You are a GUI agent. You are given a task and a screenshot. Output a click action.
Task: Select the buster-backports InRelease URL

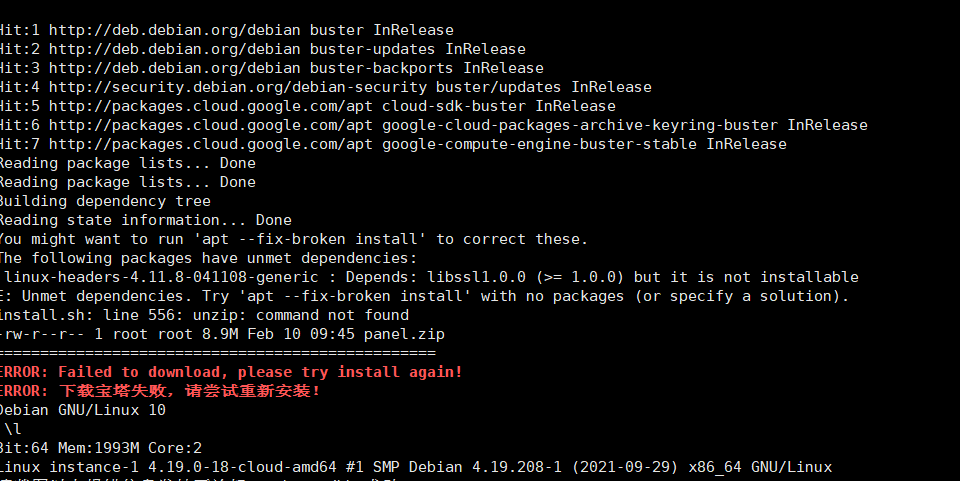tap(174, 68)
